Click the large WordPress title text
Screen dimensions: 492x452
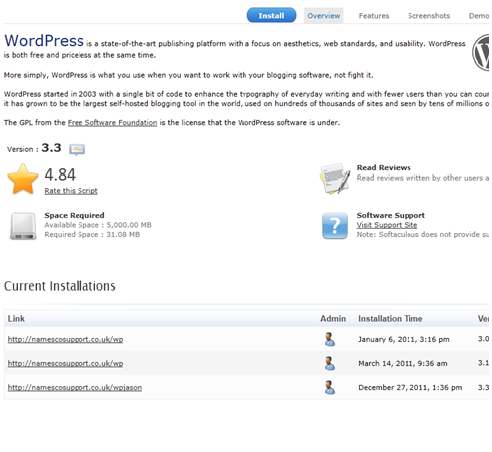click(x=44, y=41)
